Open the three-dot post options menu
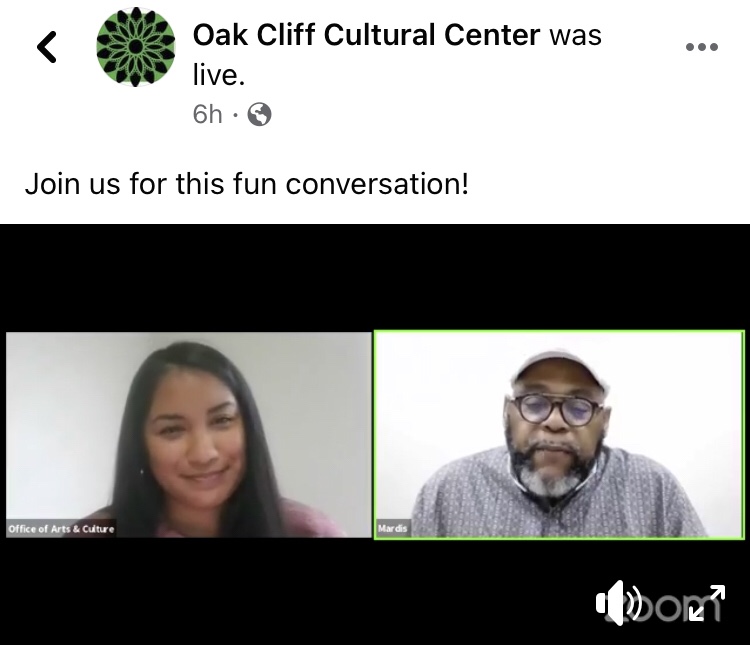The image size is (750, 645). coord(702,47)
